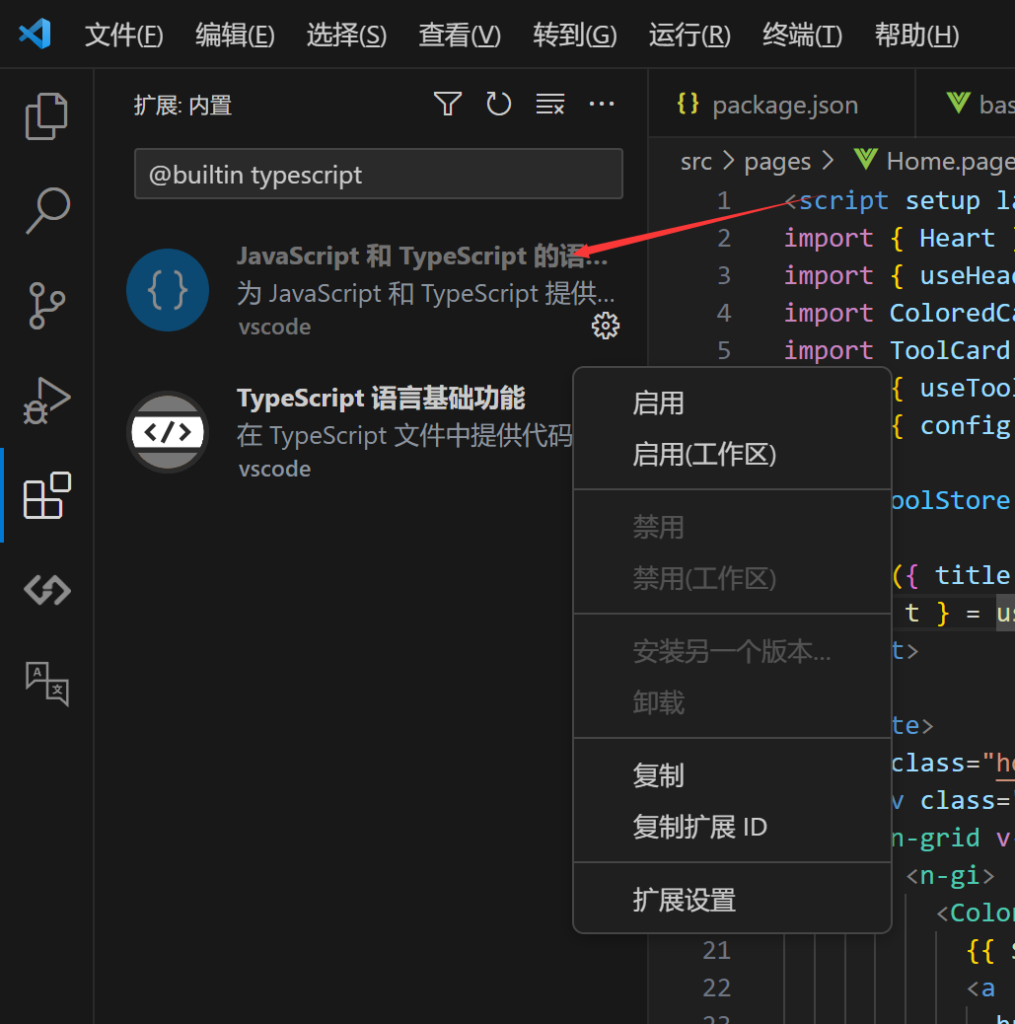Click the Vue icon beside Home.page breadcrumb
The image size is (1015, 1024).
(x=865, y=159)
